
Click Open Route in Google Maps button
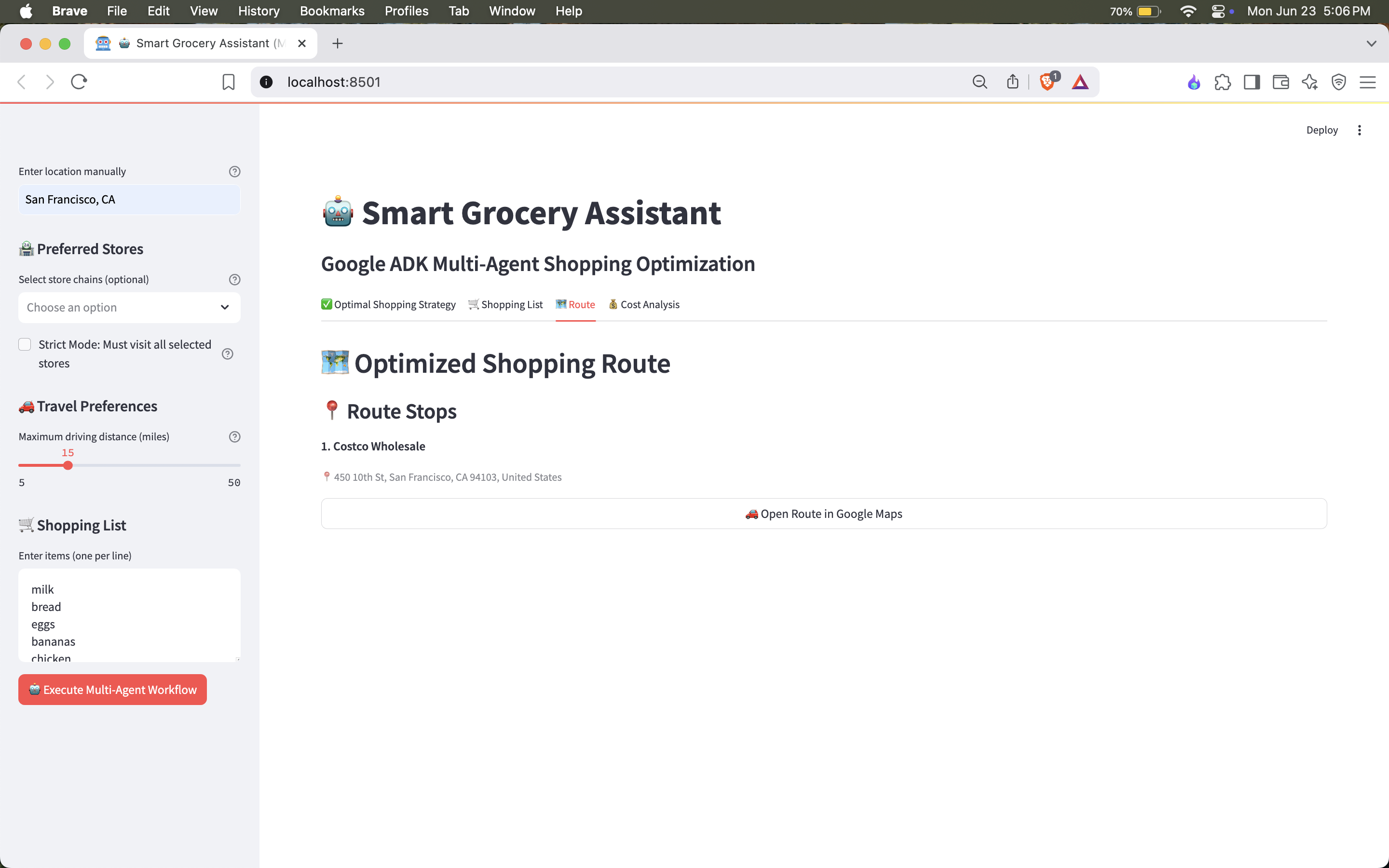point(823,514)
